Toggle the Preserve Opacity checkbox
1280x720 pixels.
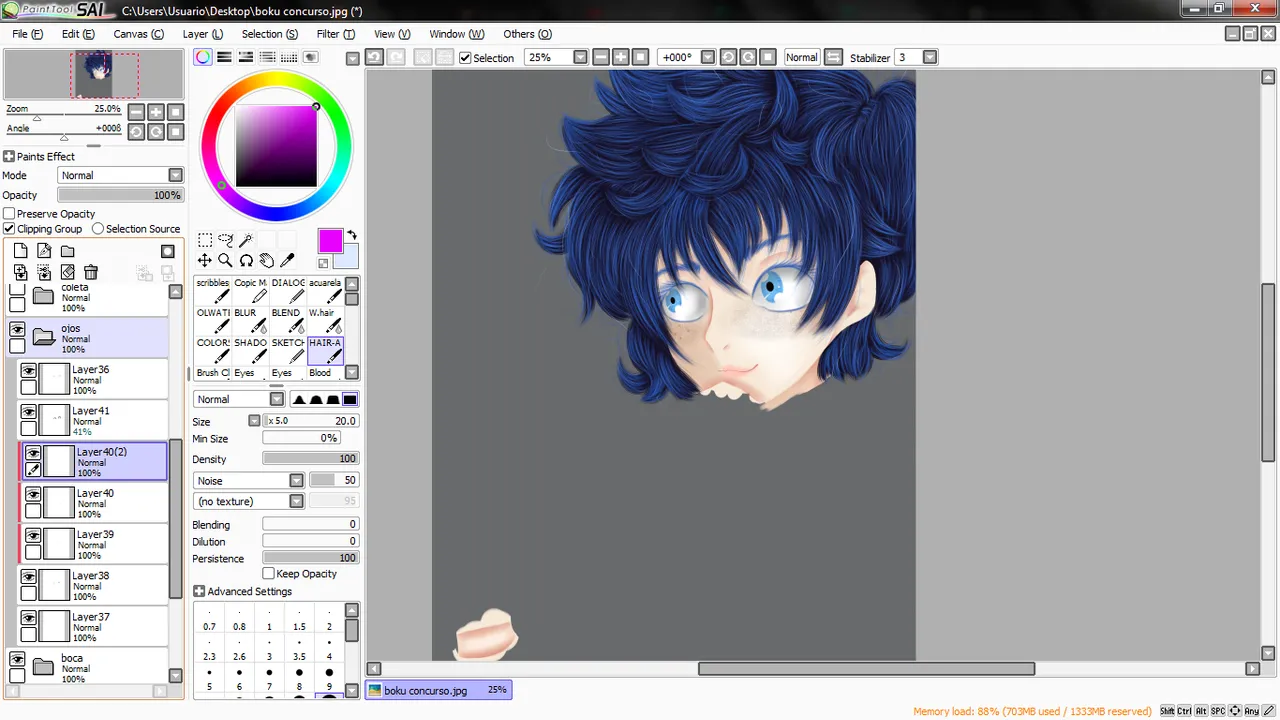click(x=9, y=214)
